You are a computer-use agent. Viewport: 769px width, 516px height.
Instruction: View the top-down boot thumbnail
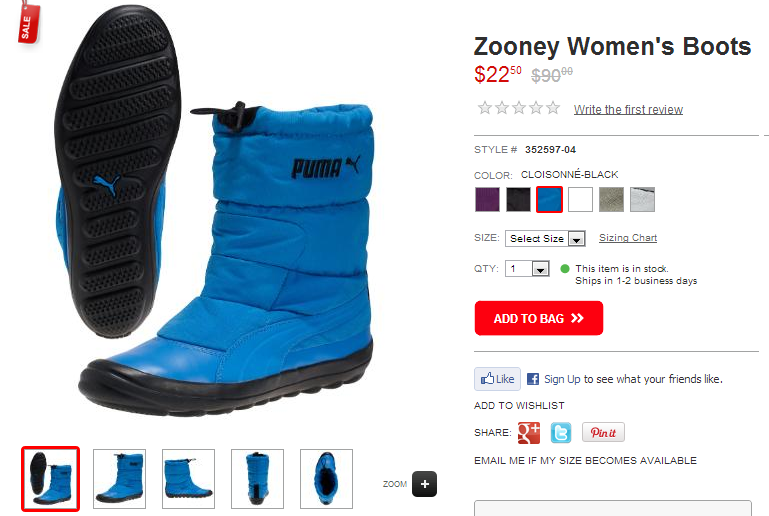[x=326, y=479]
